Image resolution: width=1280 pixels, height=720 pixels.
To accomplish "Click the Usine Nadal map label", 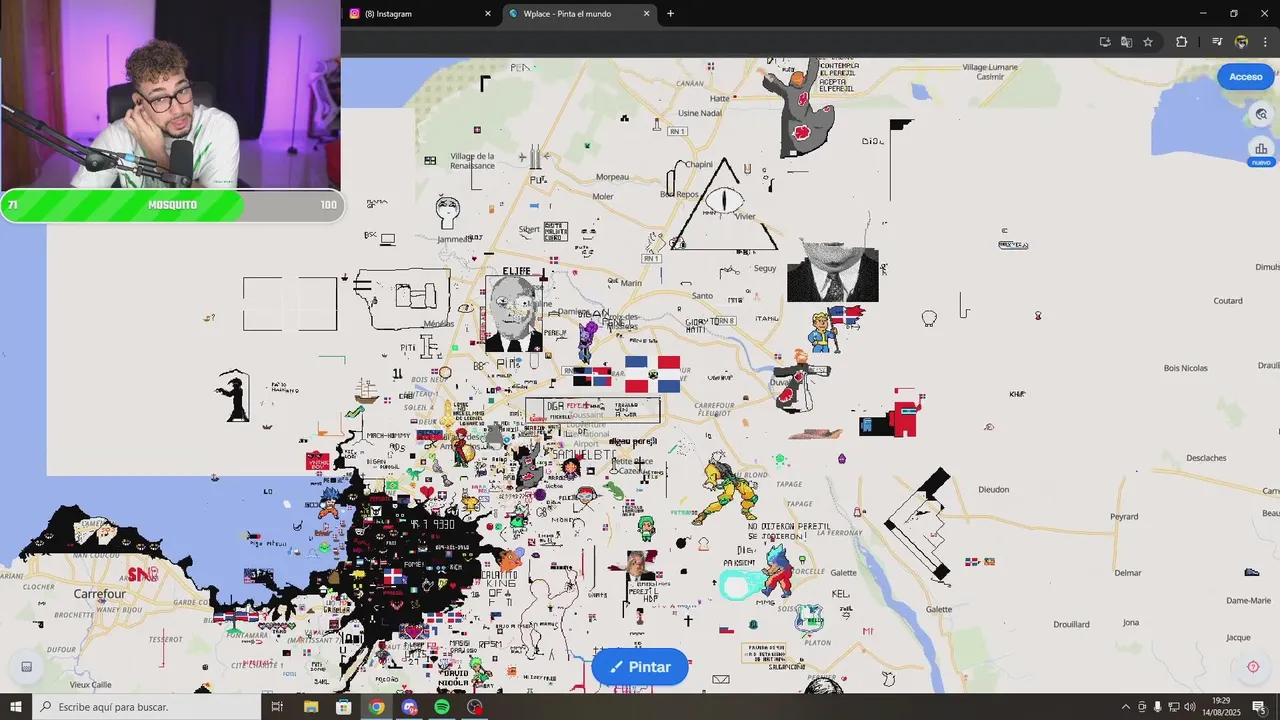I will (x=700, y=113).
